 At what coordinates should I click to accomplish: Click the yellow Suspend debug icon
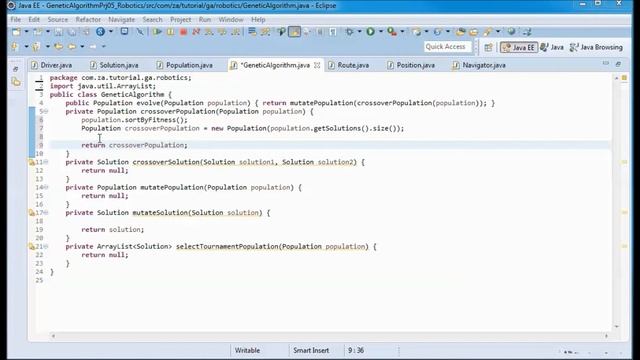coord(171,32)
